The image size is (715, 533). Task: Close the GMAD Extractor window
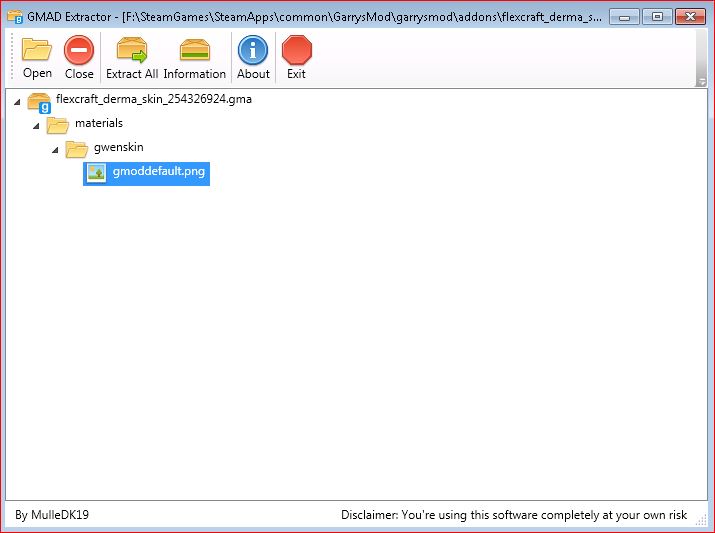(690, 17)
